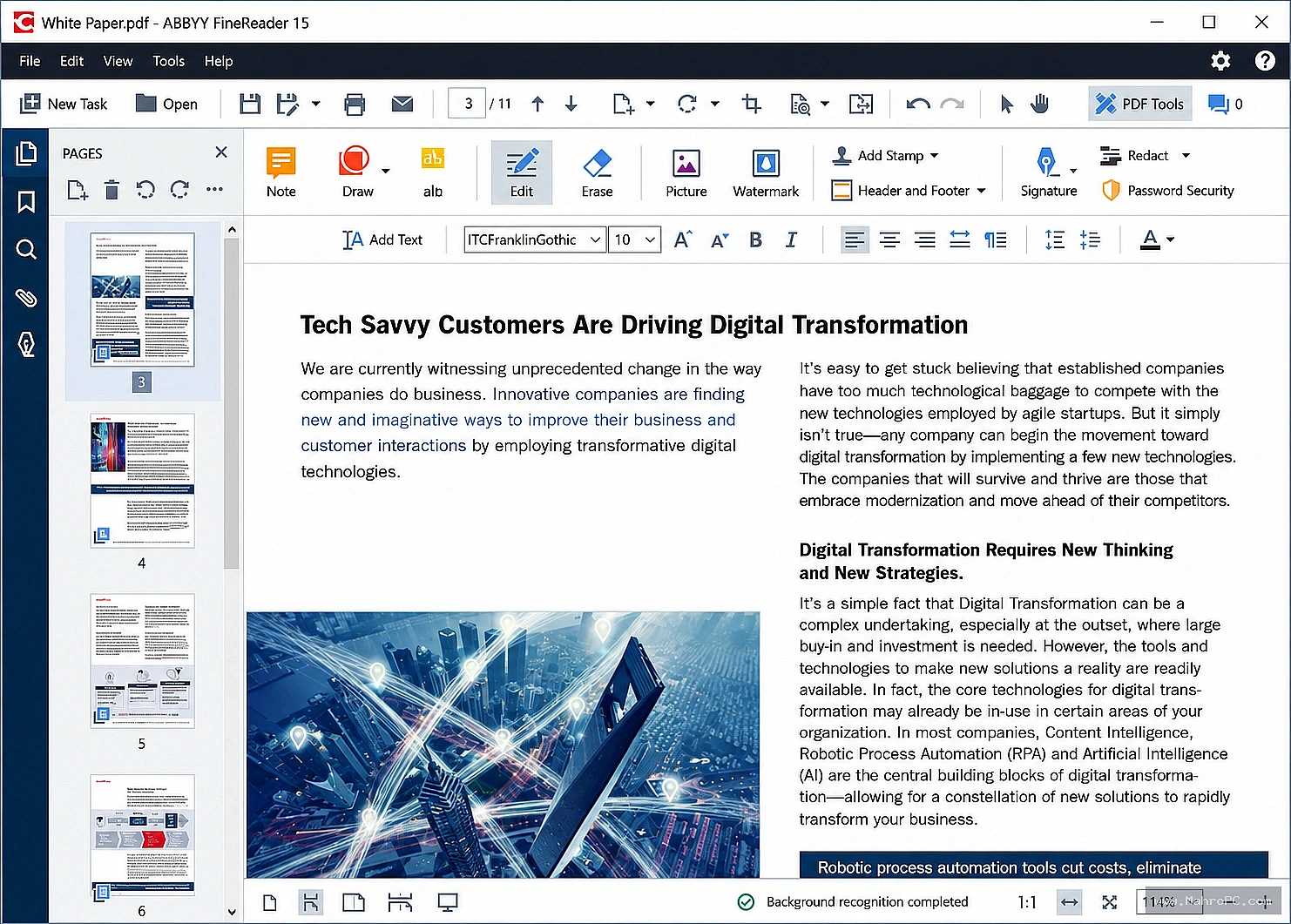This screenshot has width=1291, height=924.
Task: Click the Redo arrow
Action: [x=952, y=105]
